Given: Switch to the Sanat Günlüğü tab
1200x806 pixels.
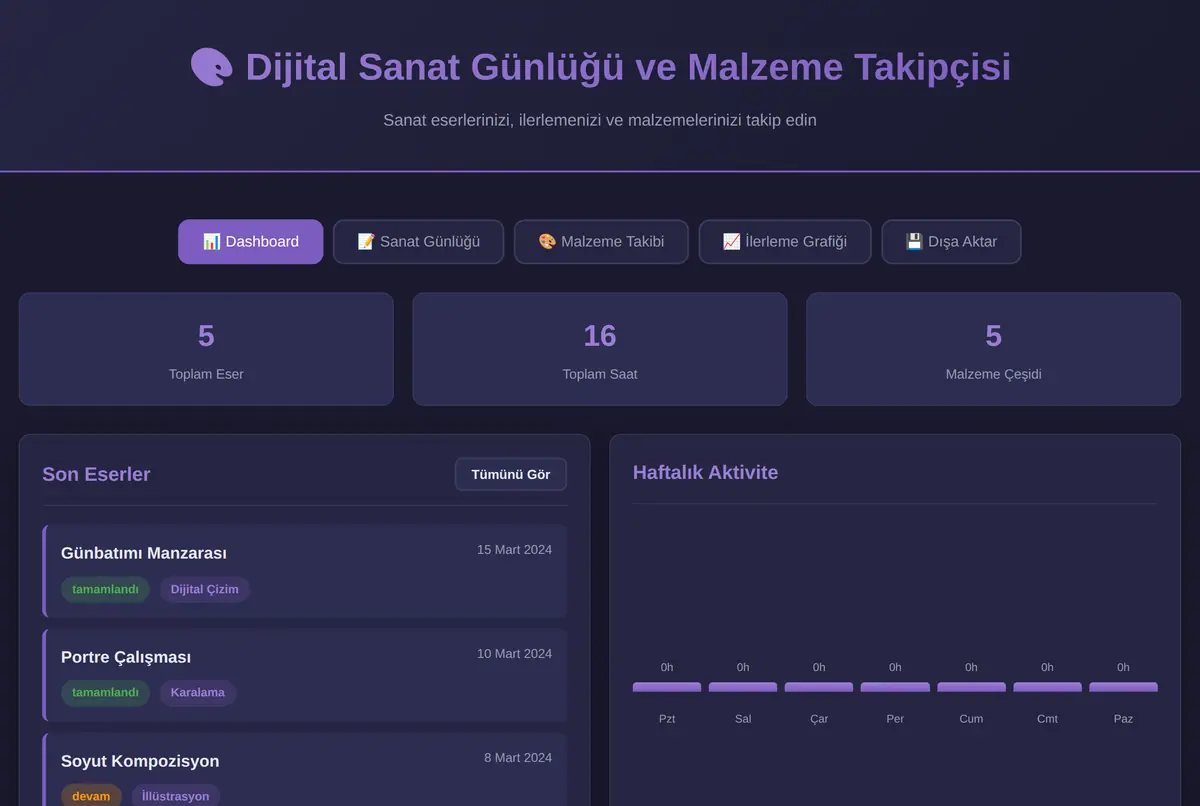Looking at the screenshot, I should (418, 242).
